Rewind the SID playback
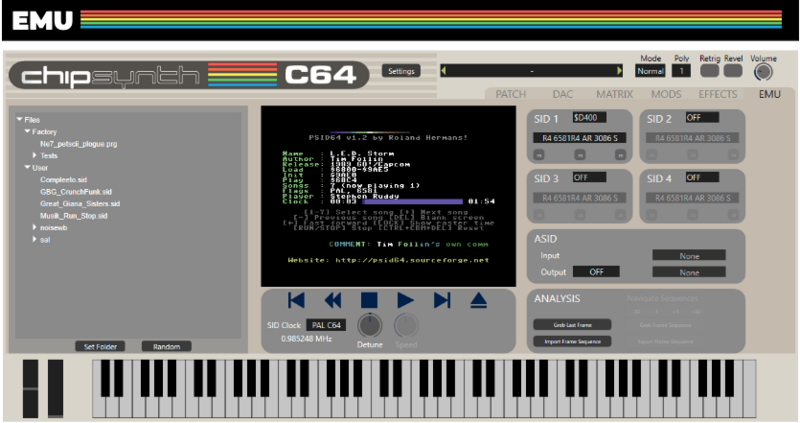This screenshot has height=423, width=800. click(x=333, y=301)
